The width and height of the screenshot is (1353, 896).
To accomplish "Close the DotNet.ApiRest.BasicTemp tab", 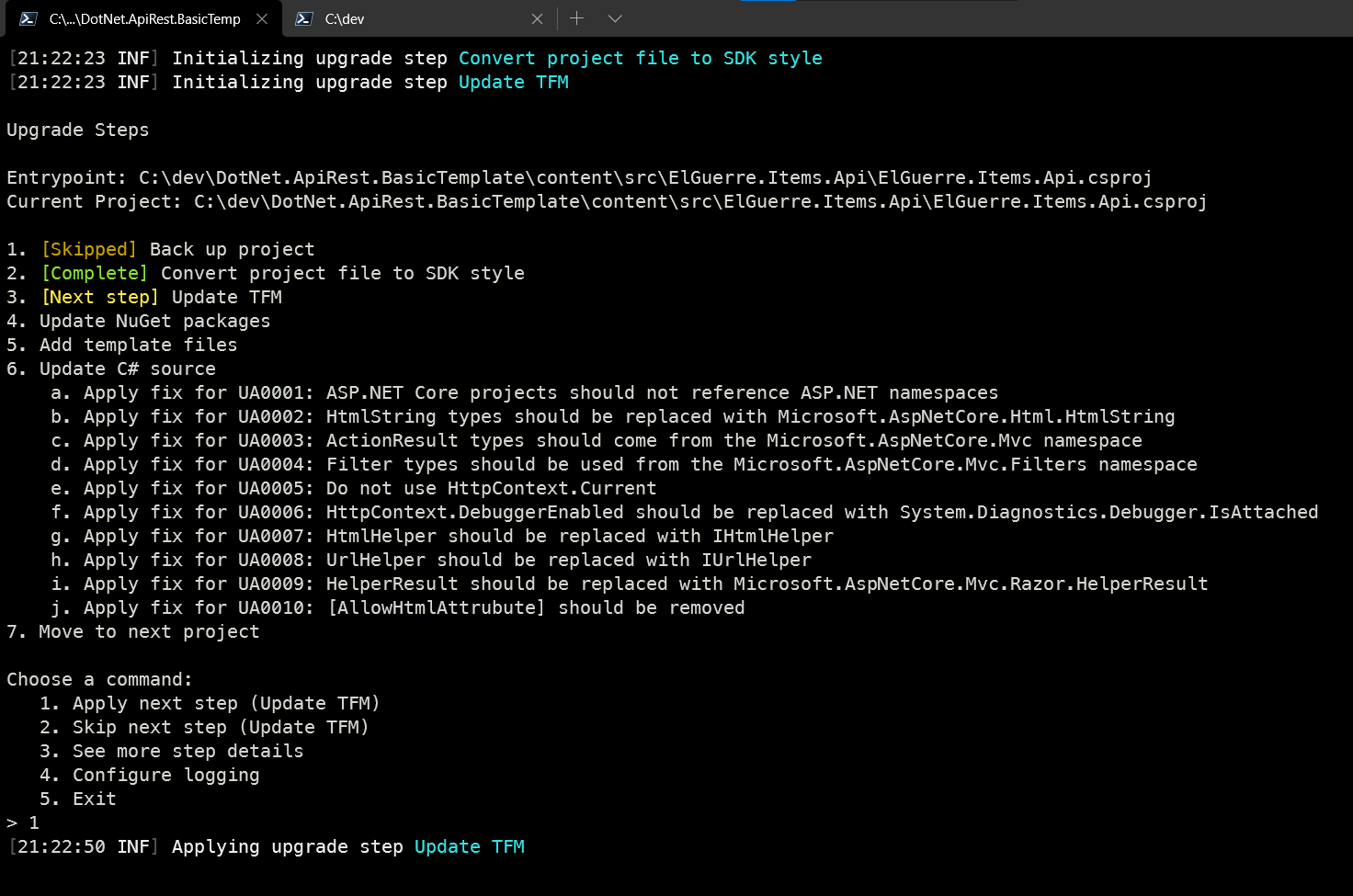I will click(x=262, y=18).
